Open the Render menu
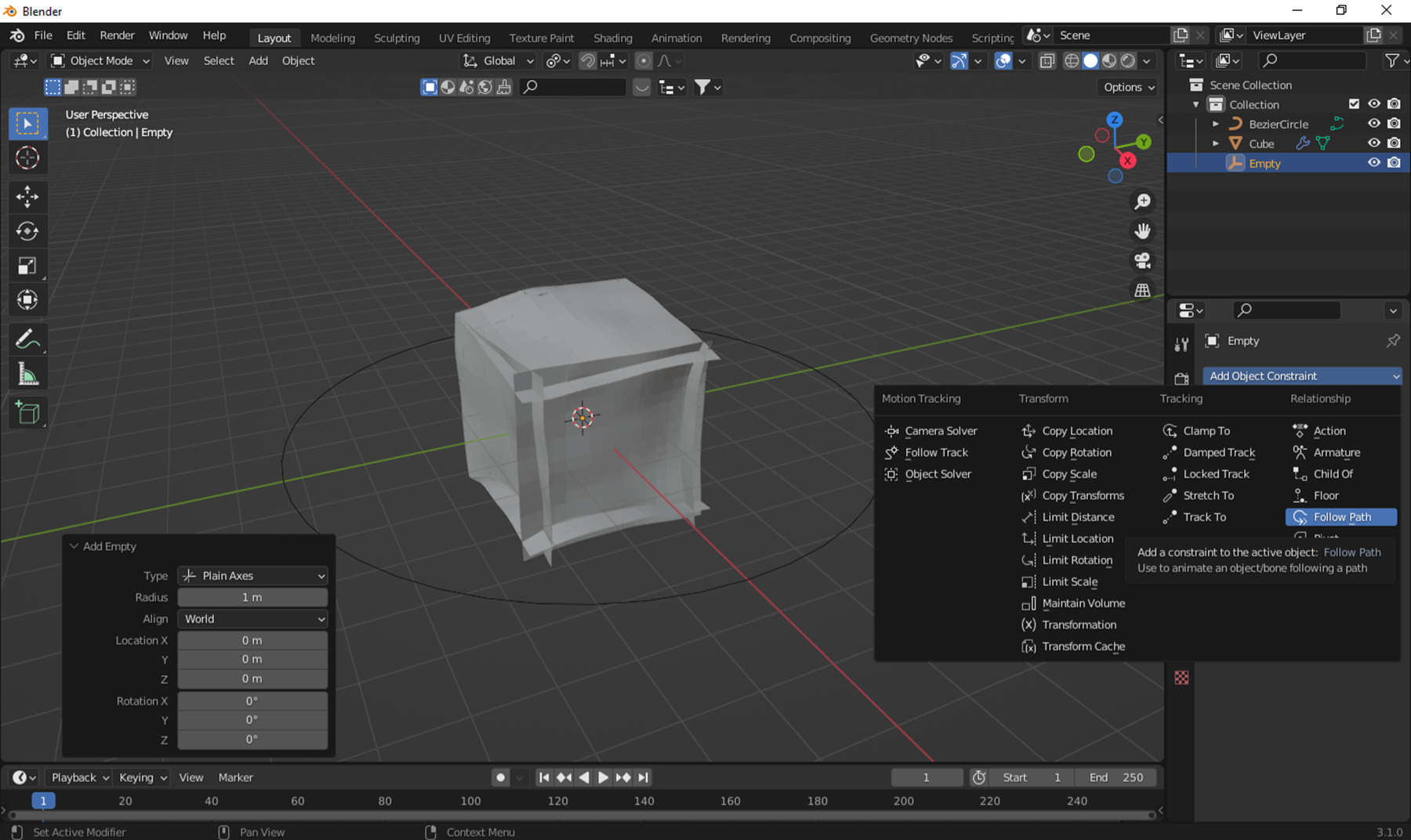This screenshot has height=840, width=1411. coord(117,35)
